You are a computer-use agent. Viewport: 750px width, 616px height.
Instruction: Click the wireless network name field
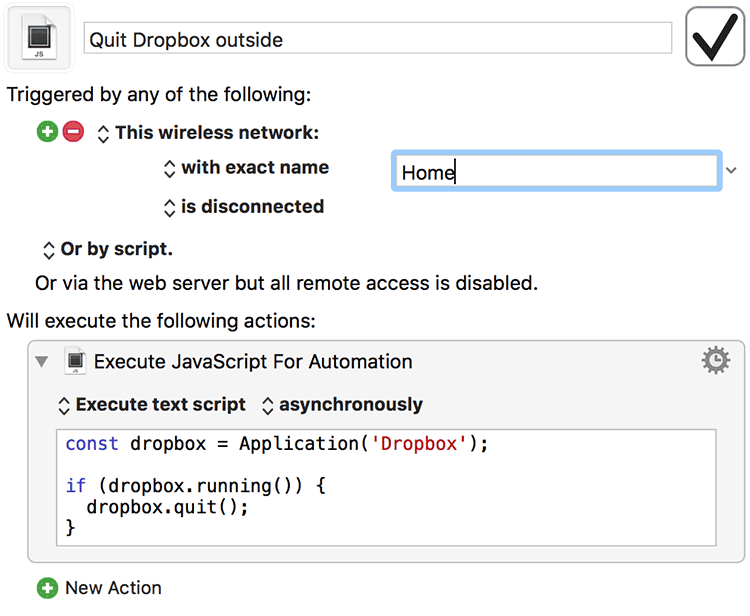click(556, 171)
